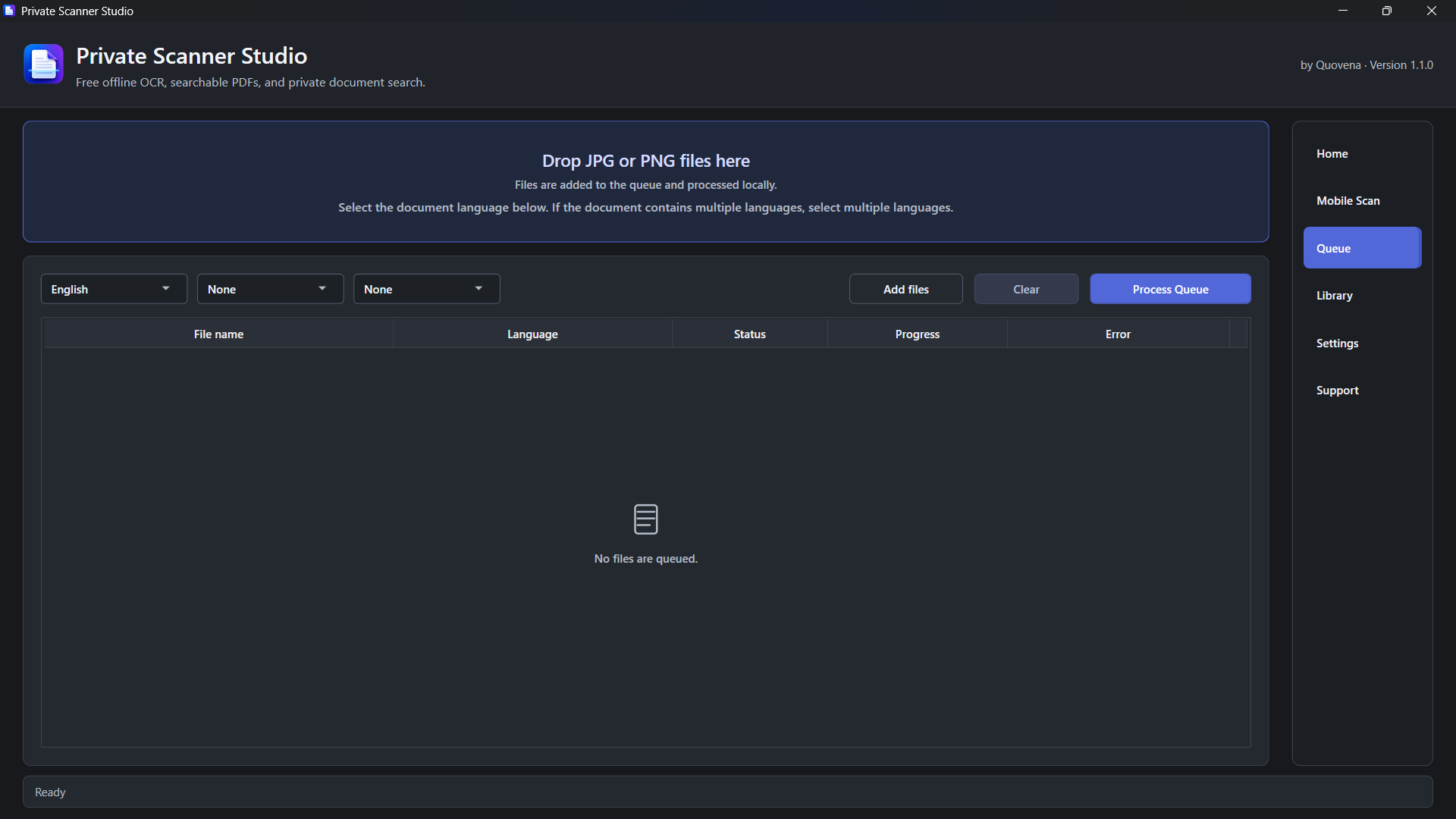
Task: Click the Clear button
Action: 1026,289
